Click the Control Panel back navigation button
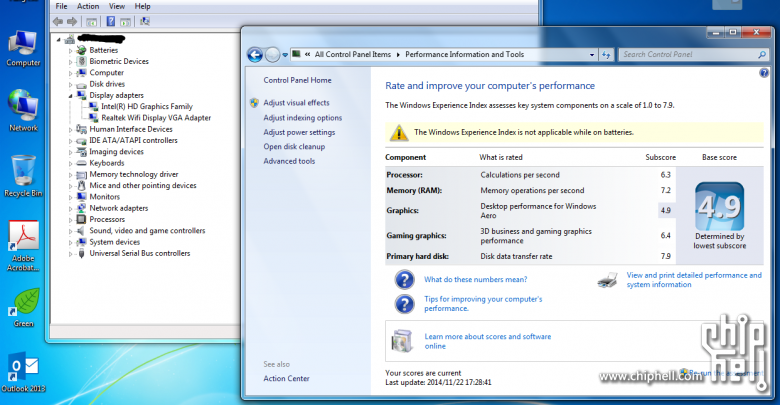 [255, 55]
